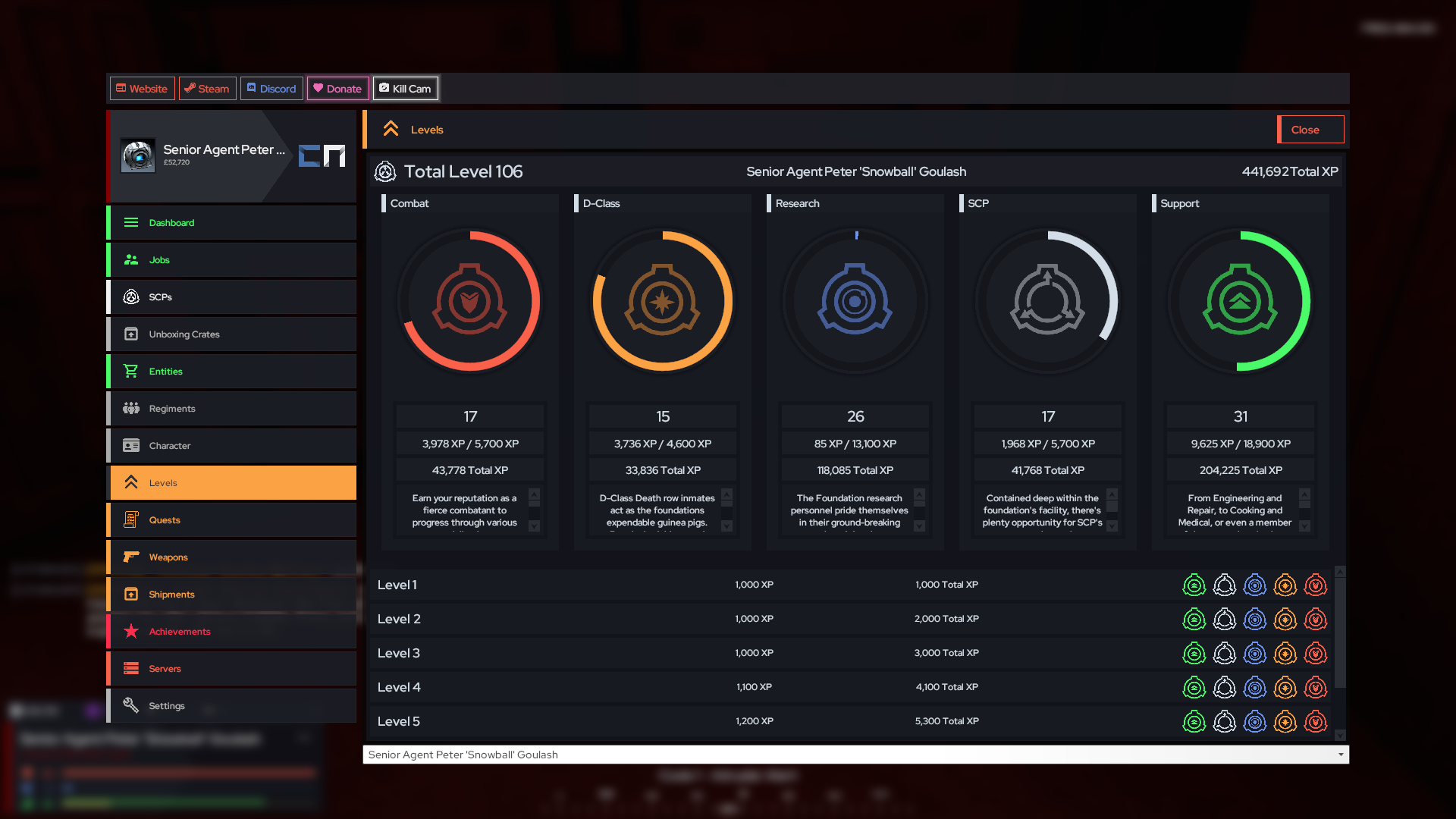
Task: Click the grey SCP emblem icon
Action: click(x=1047, y=300)
